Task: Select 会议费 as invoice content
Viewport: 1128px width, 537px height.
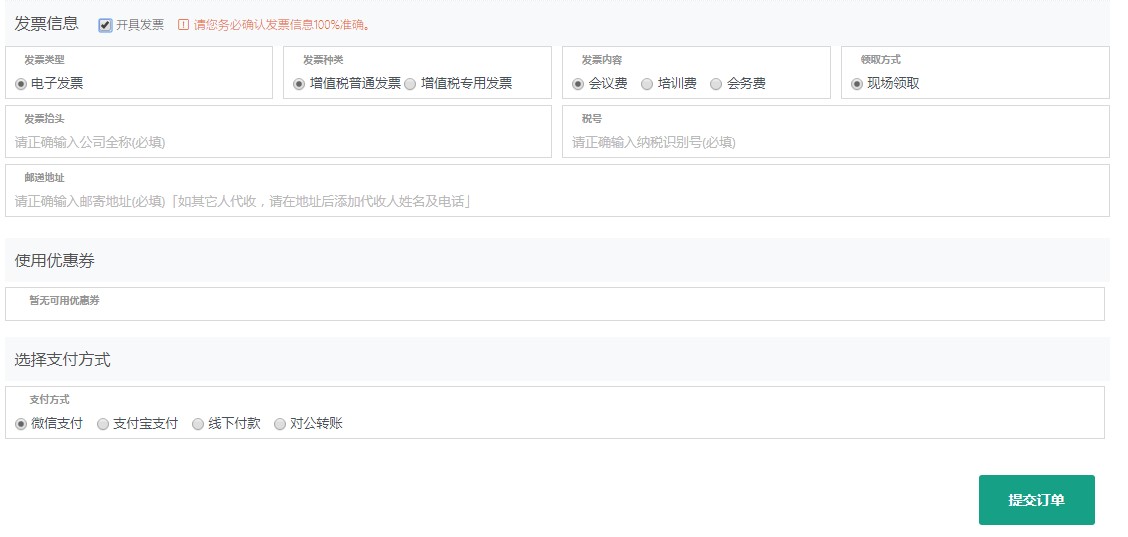Action: [x=578, y=84]
